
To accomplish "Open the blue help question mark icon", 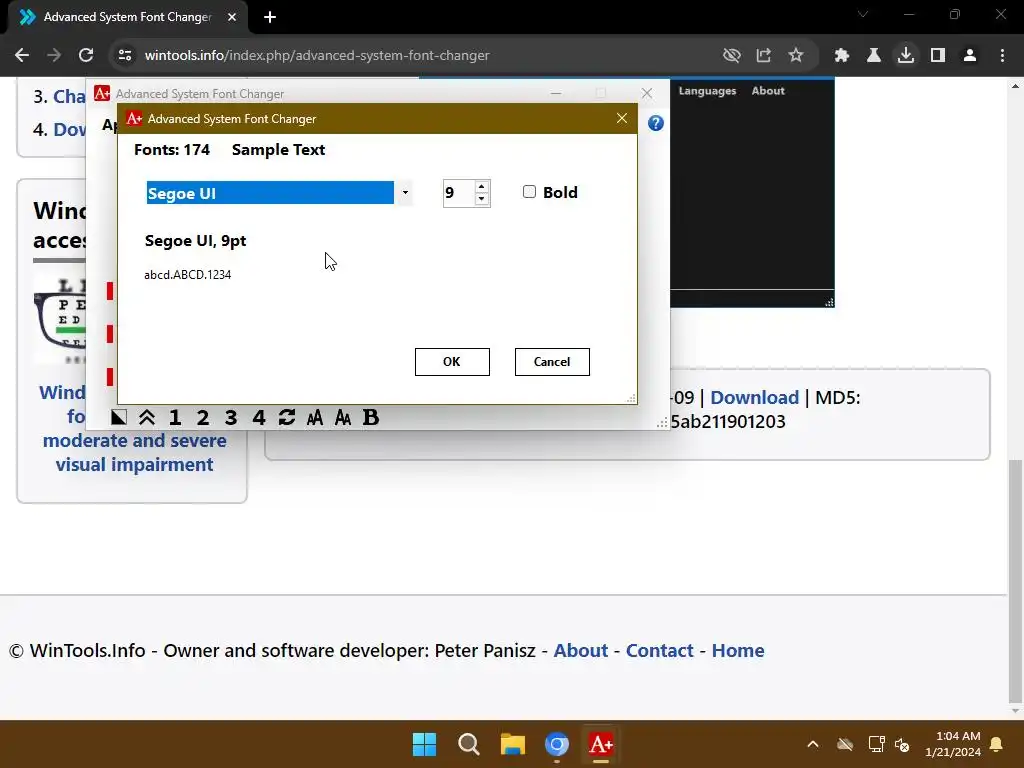I will click(656, 123).
